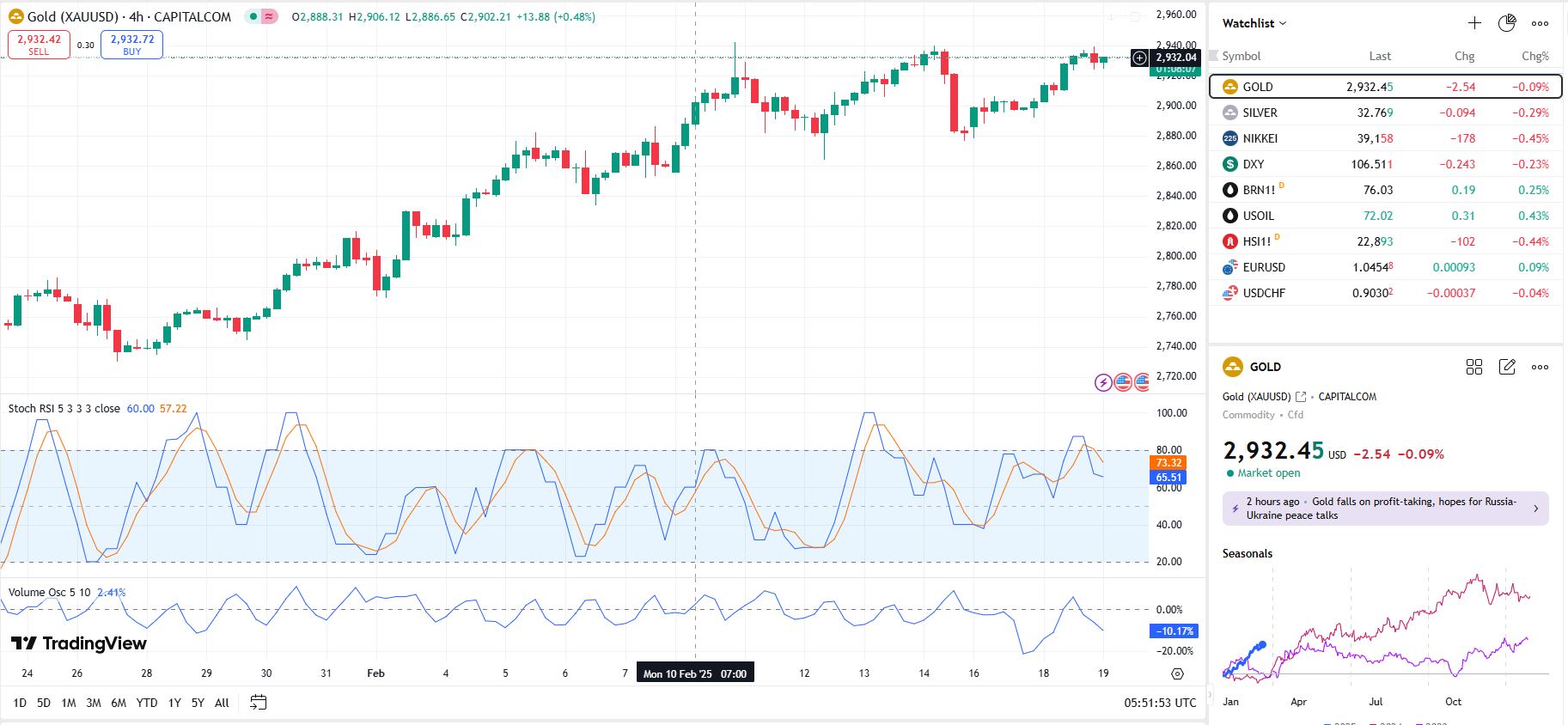
Task: Open the Watchlist three-dot more menu
Action: [1540, 23]
